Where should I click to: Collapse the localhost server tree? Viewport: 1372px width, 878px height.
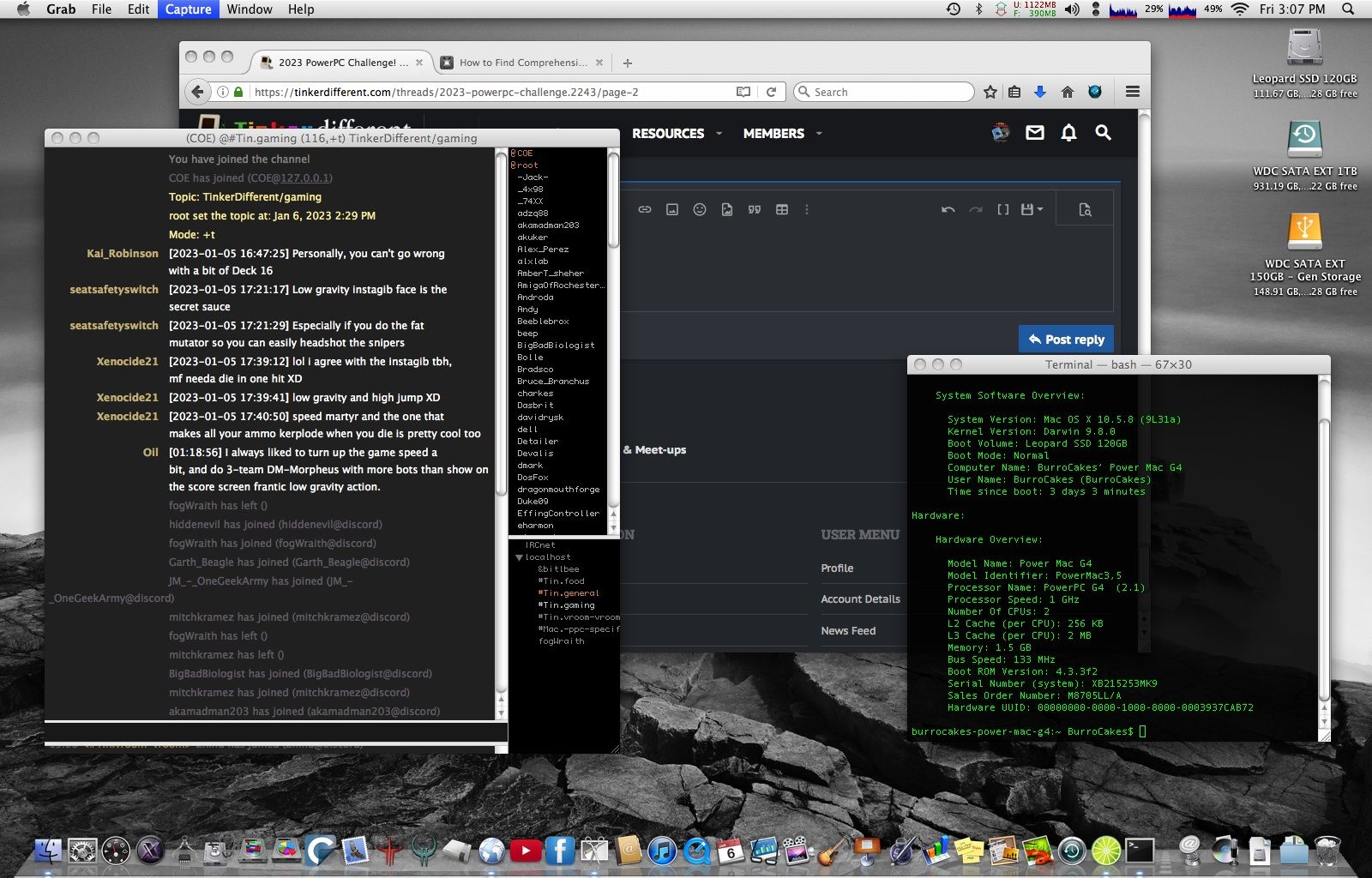pyautogui.click(x=519, y=557)
